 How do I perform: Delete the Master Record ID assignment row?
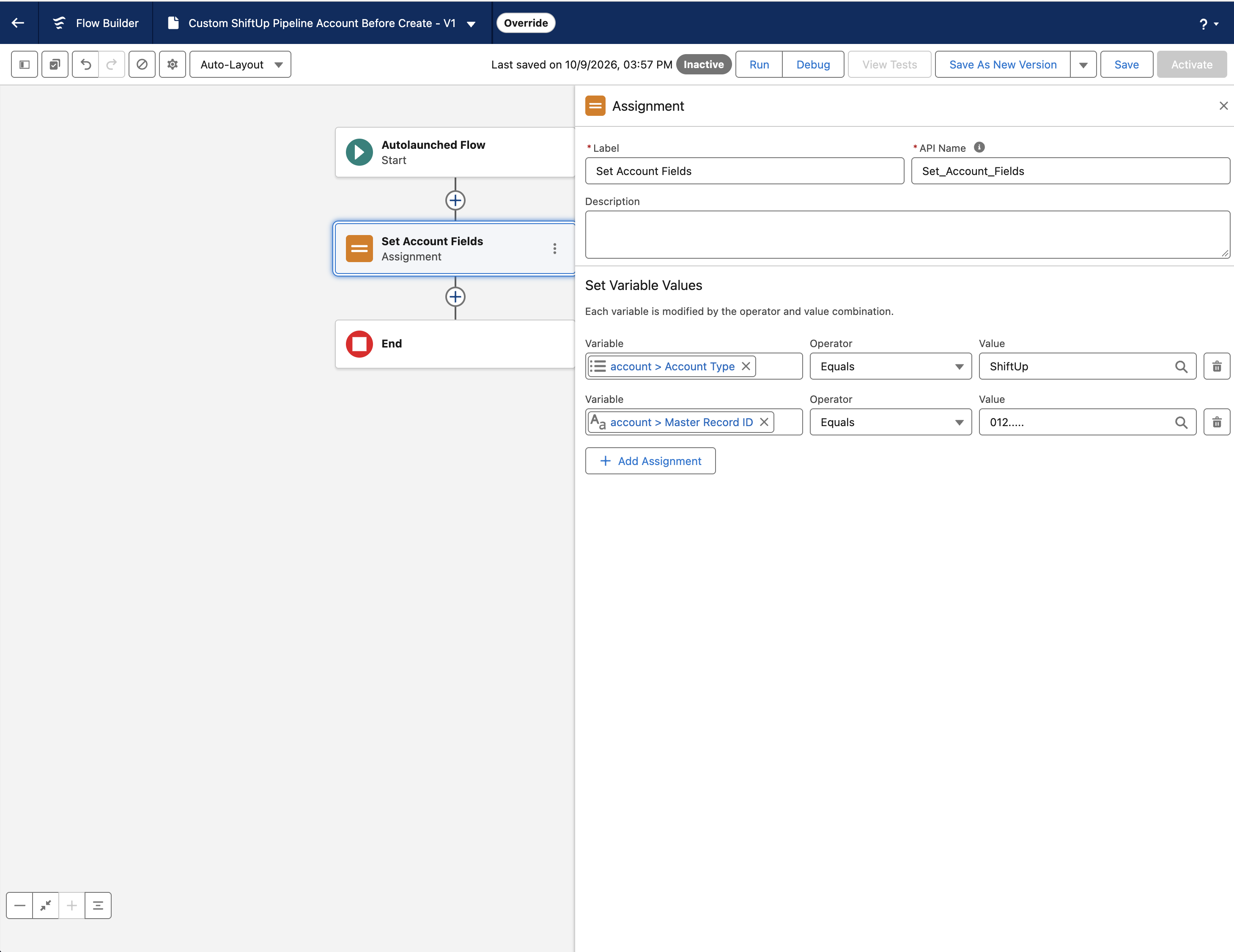point(1217,422)
